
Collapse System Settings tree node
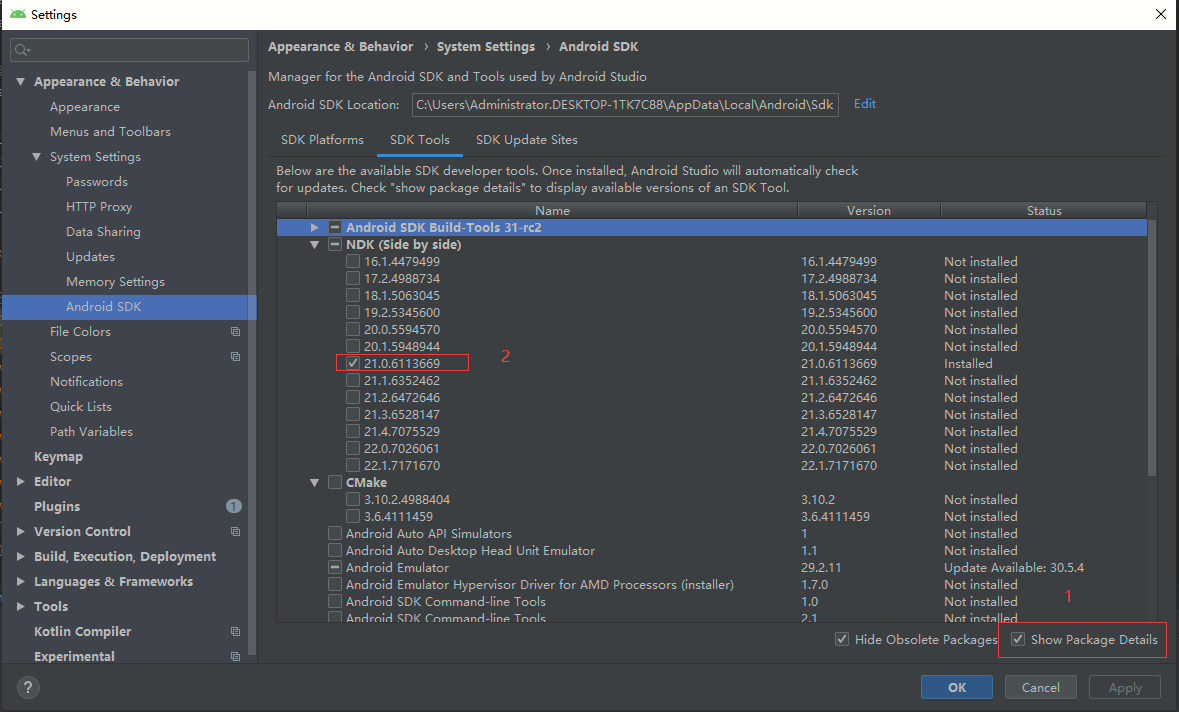pos(36,156)
